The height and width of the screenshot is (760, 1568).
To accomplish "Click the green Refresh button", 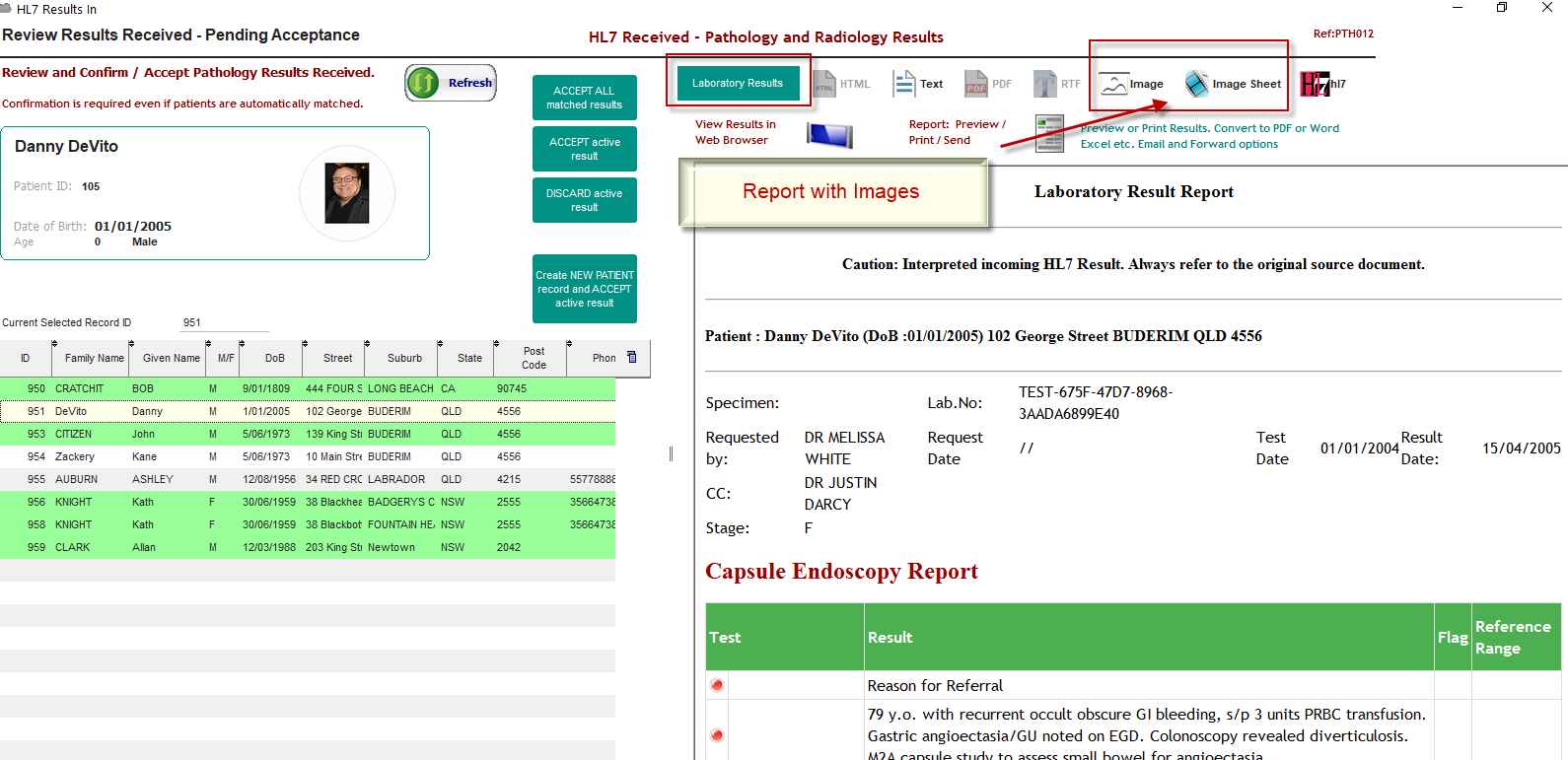I will click(x=451, y=83).
